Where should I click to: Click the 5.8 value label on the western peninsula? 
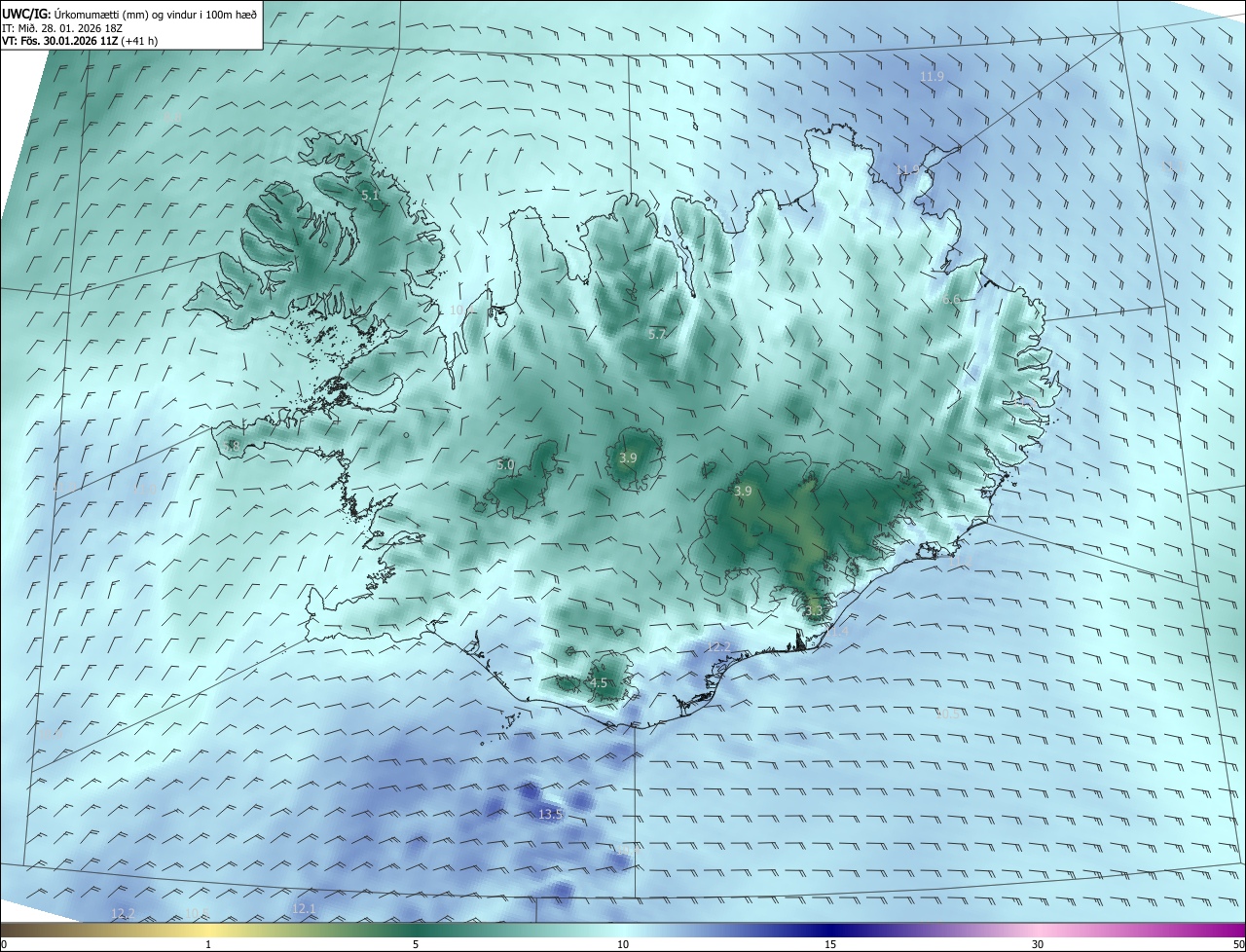231,446
